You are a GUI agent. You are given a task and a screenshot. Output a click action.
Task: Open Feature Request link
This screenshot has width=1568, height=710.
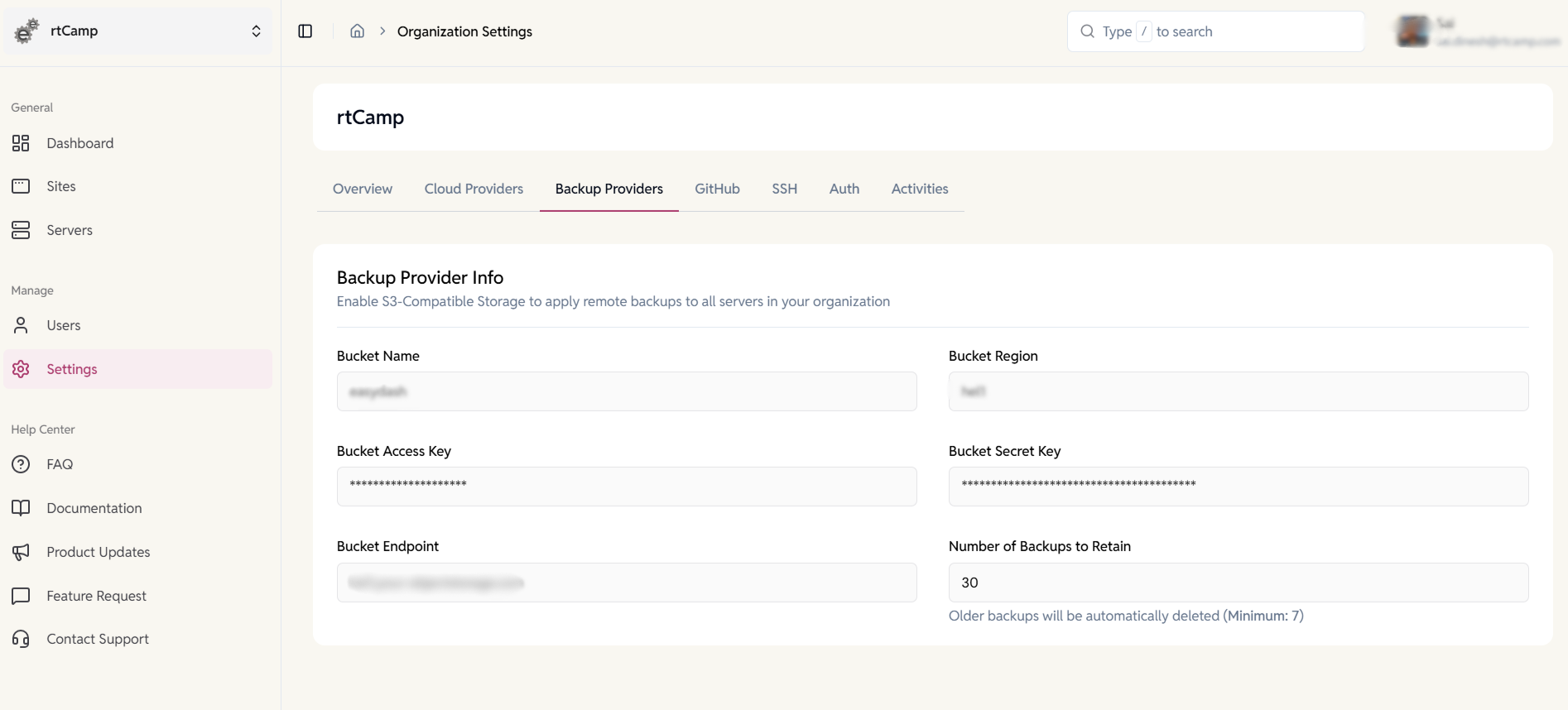[x=96, y=596]
